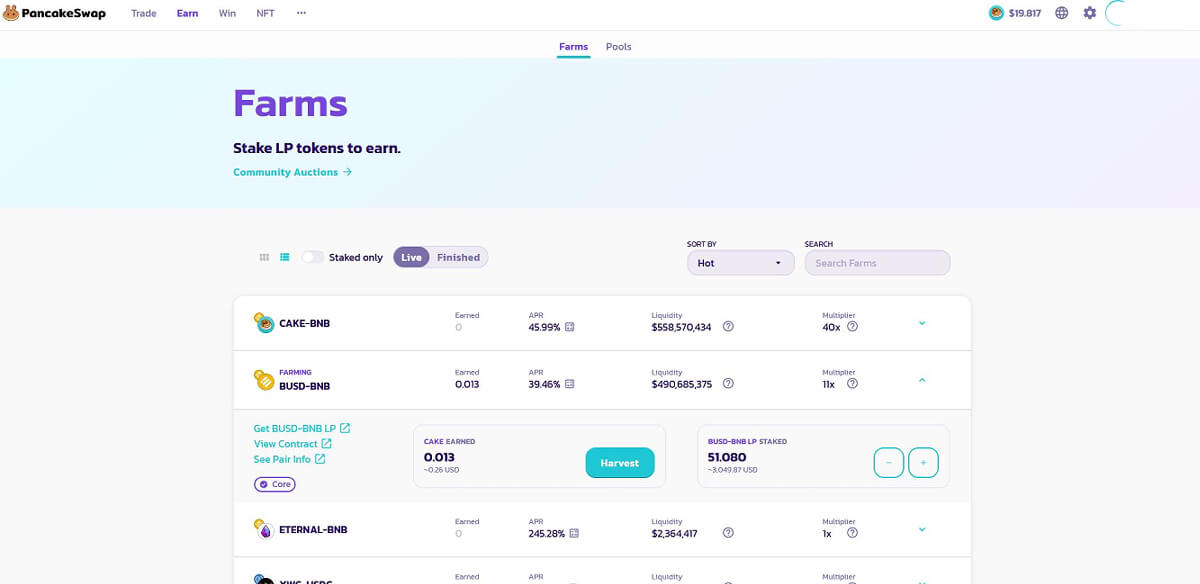Switch to the Farms tab
1200x584 pixels.
click(573, 47)
